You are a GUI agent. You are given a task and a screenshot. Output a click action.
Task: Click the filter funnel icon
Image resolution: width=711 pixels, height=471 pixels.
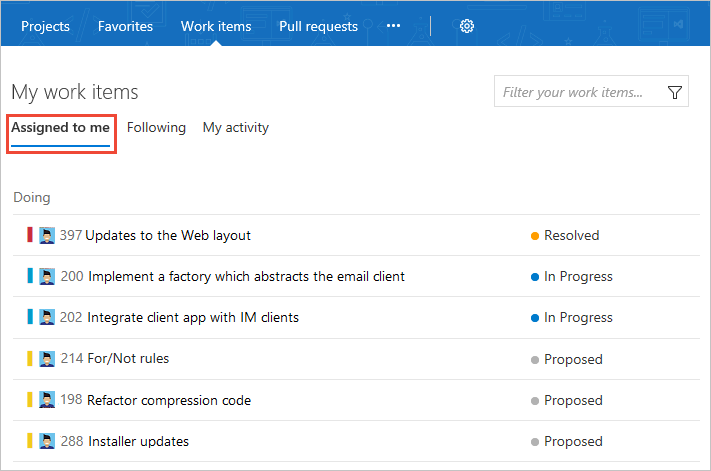pos(675,92)
